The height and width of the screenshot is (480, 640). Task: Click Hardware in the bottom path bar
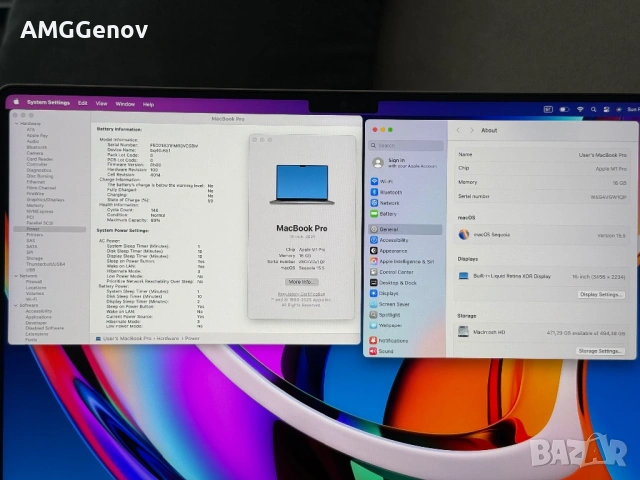pyautogui.click(x=168, y=338)
